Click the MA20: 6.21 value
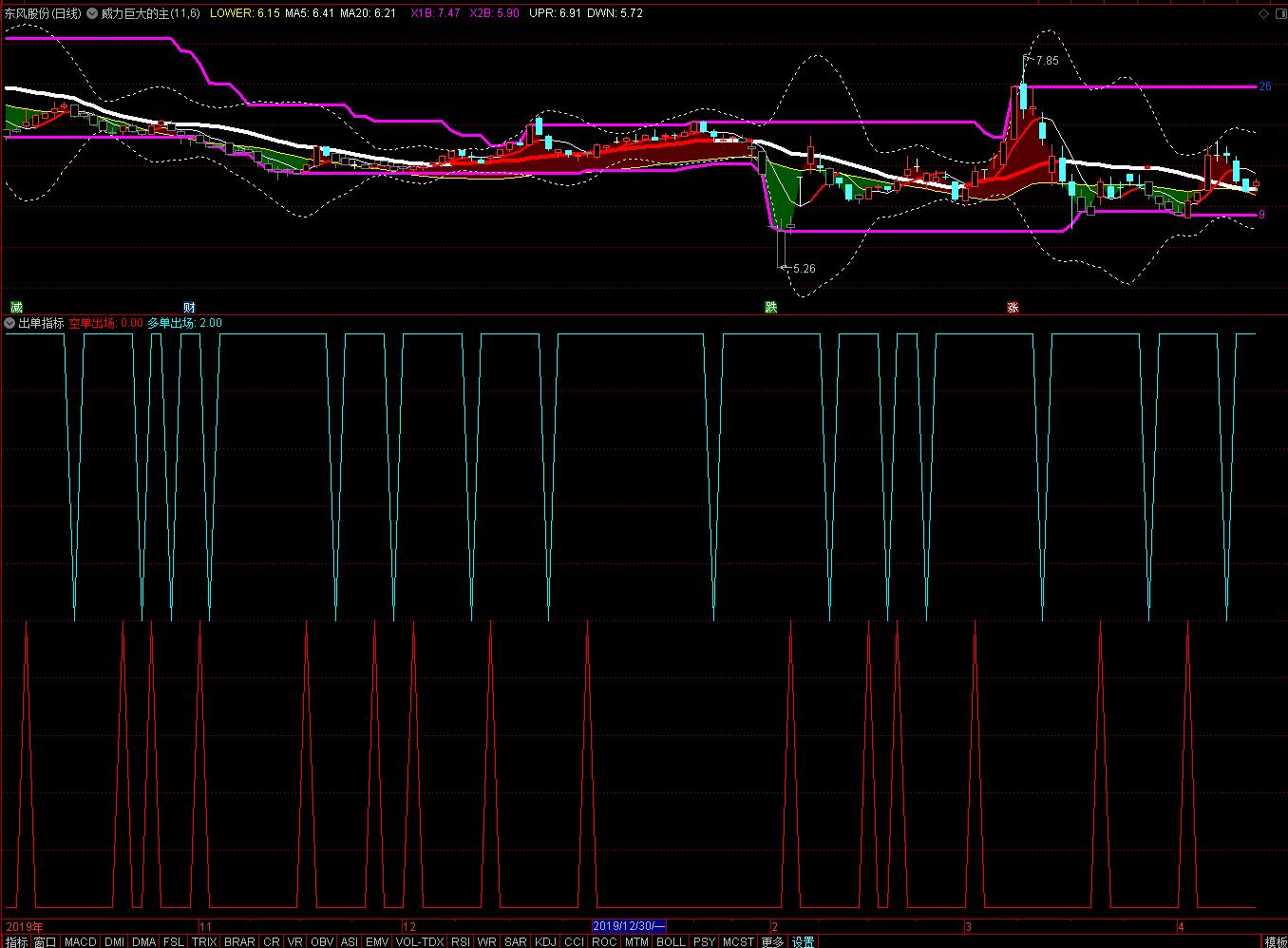Viewport: 1288px width, 948px height. (368, 13)
